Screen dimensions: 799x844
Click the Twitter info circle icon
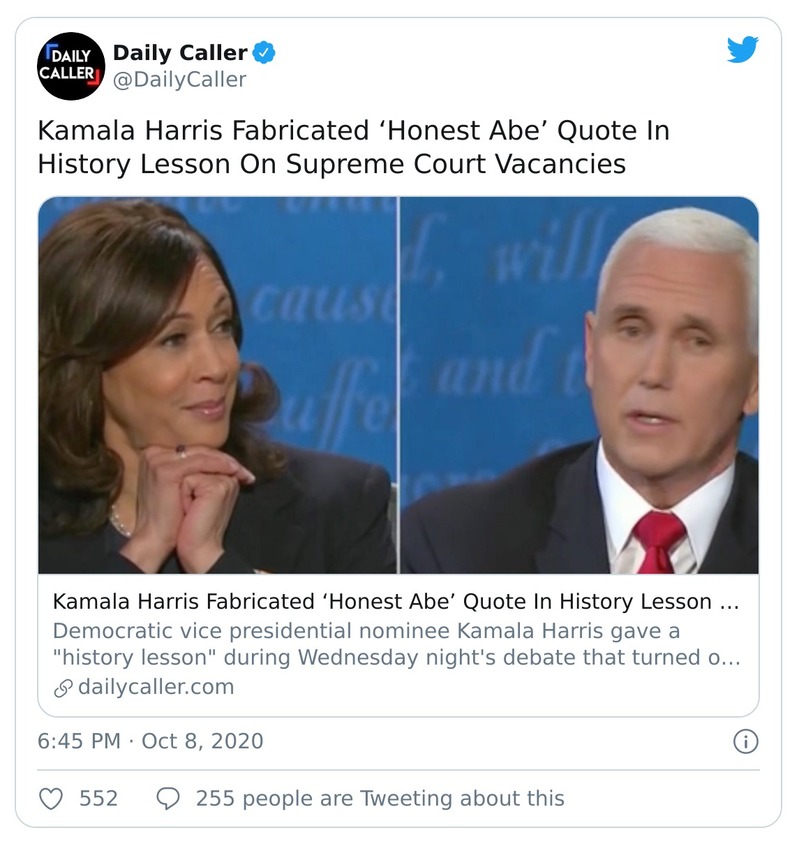745,741
